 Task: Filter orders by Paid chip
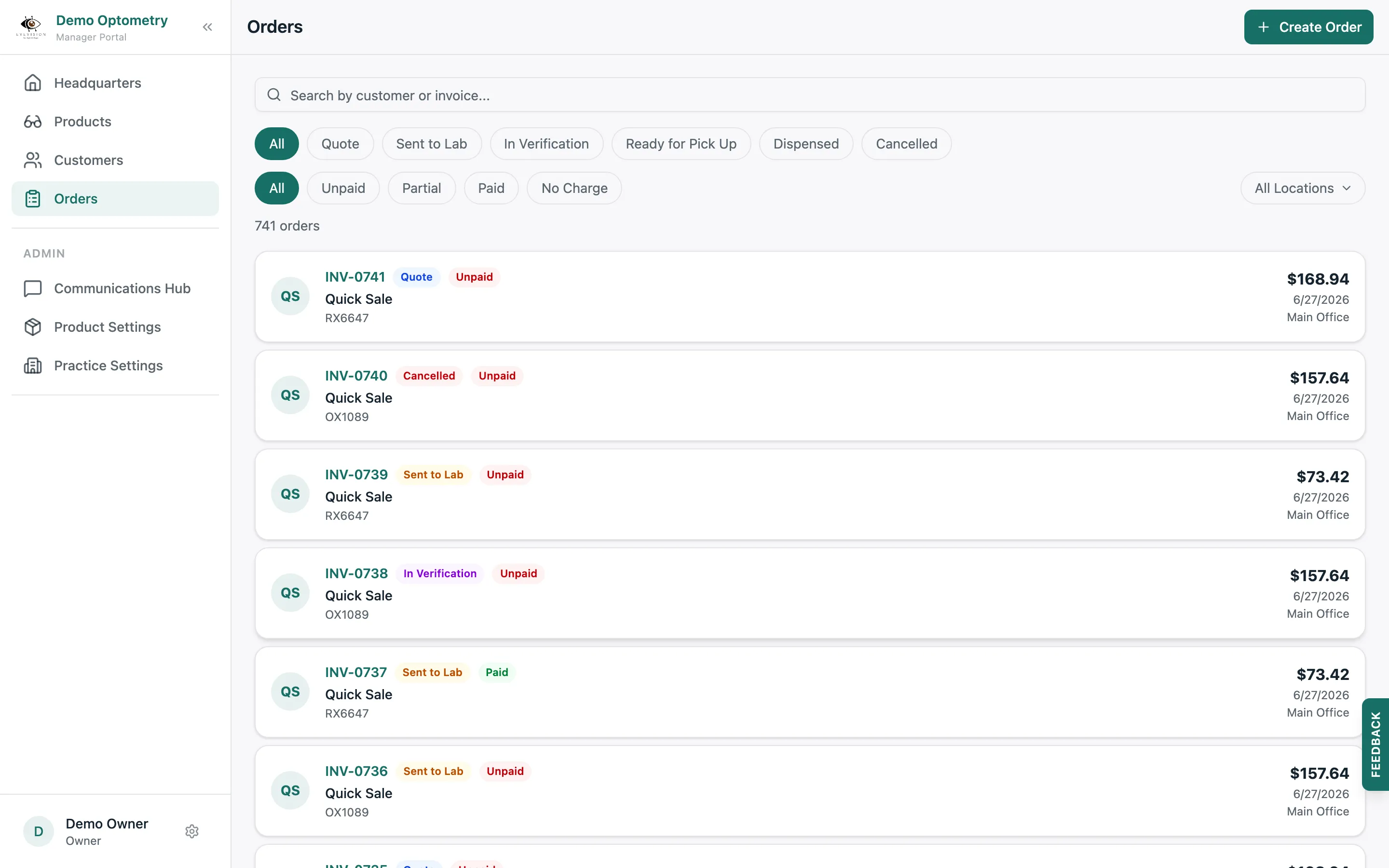tap(491, 188)
